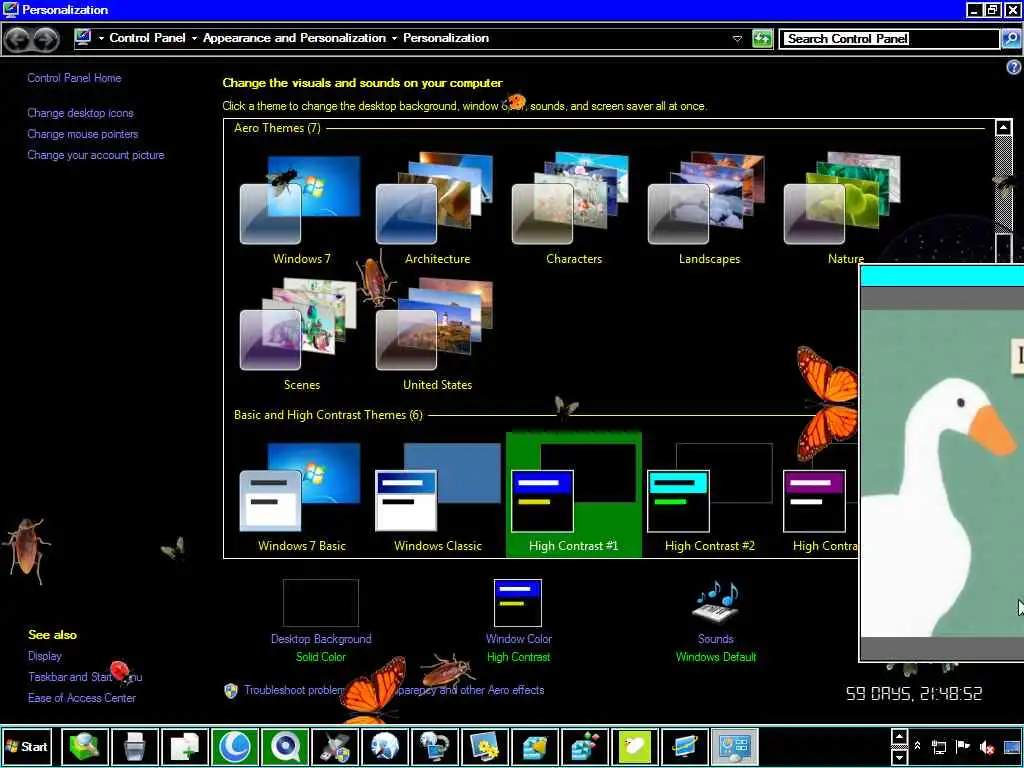Open Taskbar and Start Menu link

(x=85, y=677)
